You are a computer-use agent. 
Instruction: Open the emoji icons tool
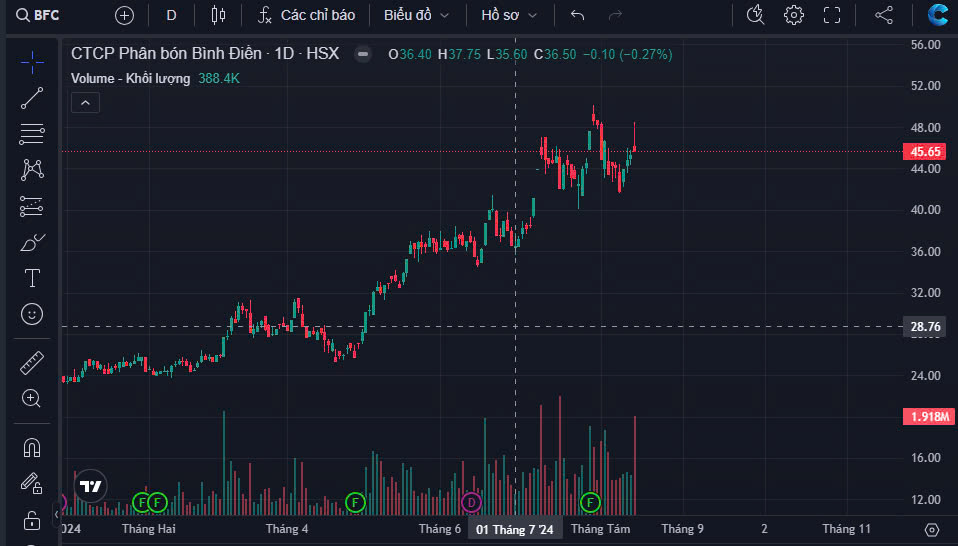pyautogui.click(x=32, y=314)
